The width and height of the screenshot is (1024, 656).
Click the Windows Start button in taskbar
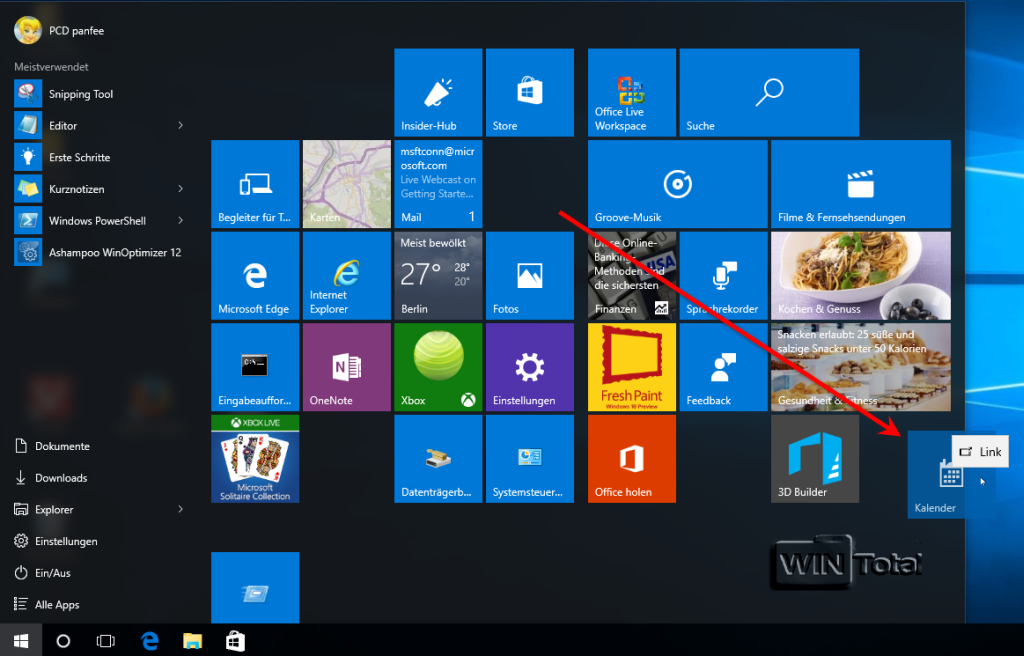[x=20, y=640]
